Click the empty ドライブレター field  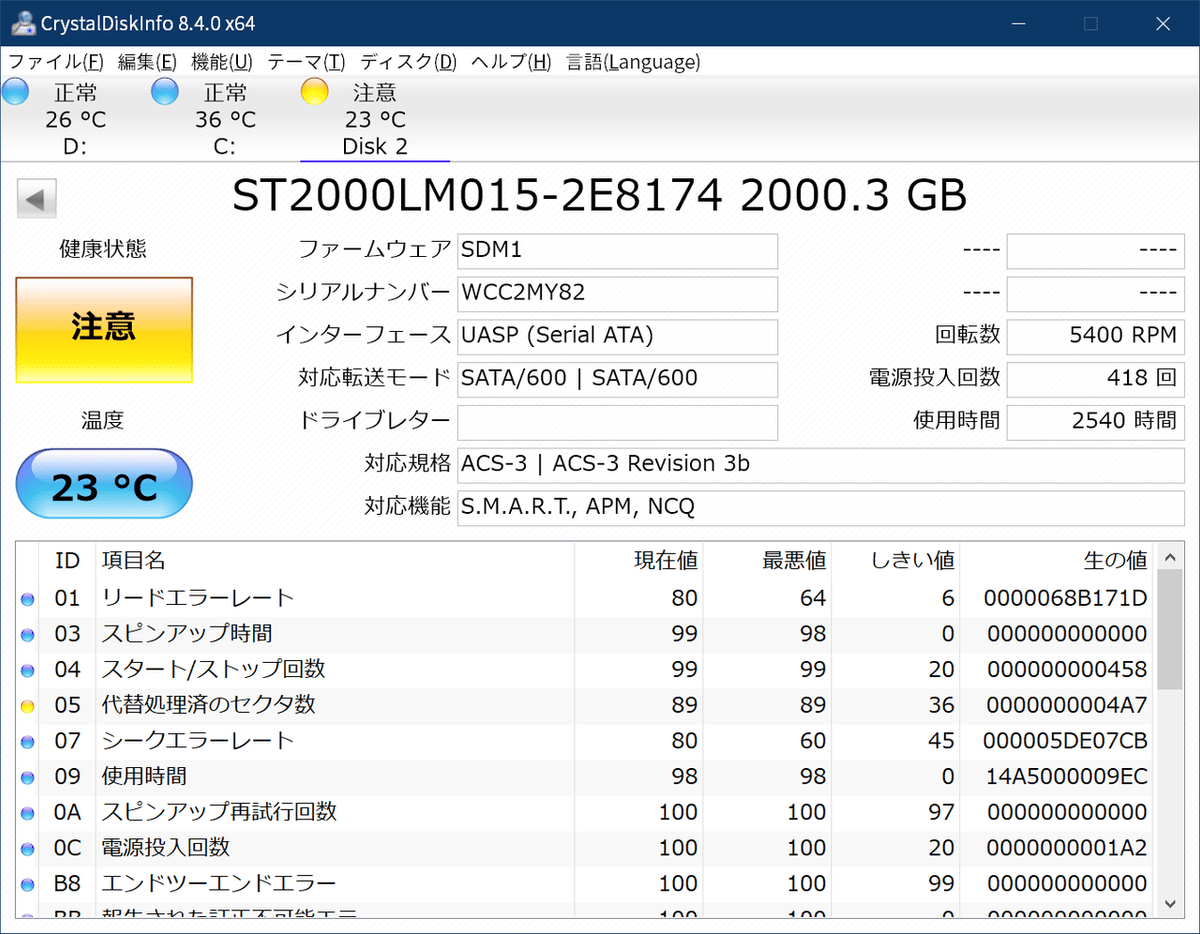[617, 422]
